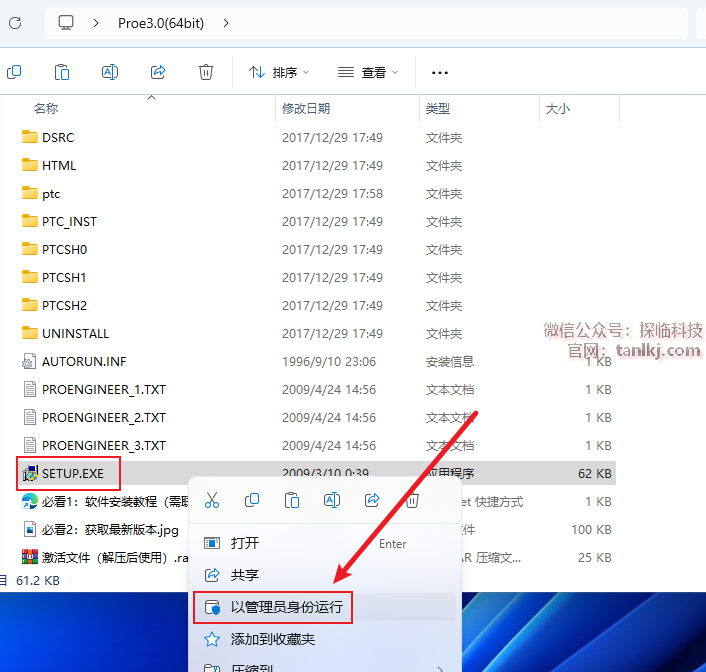Click the toolbar Paste icon
This screenshot has height=672, width=706.
click(62, 72)
